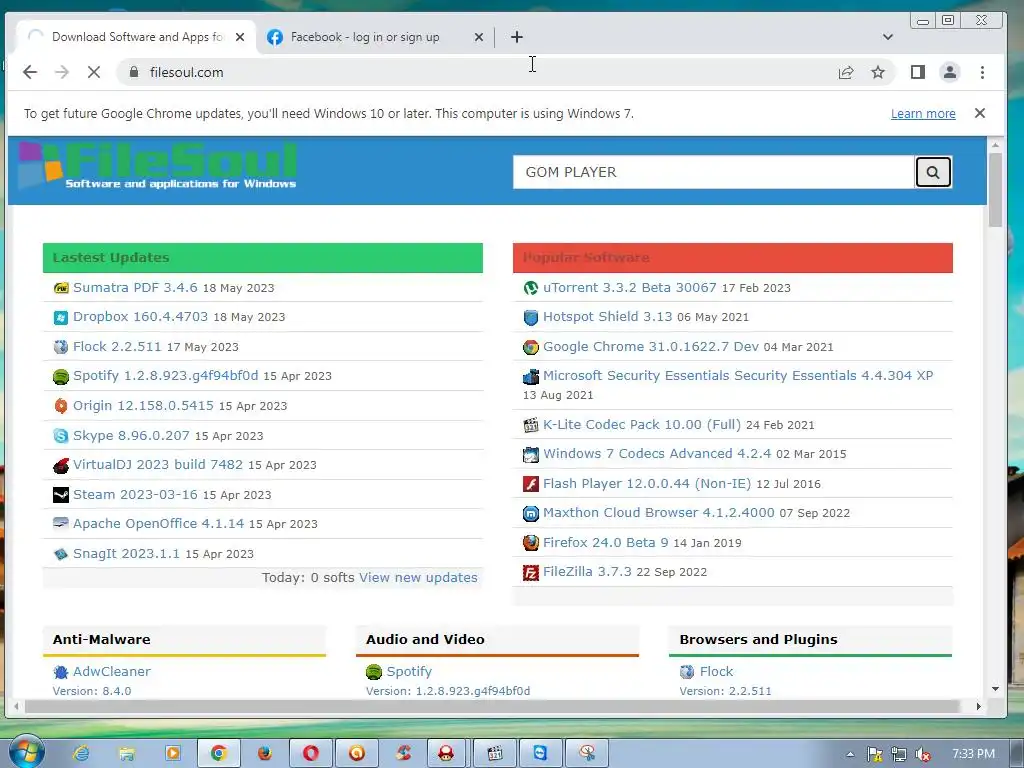
Task: Open Microsoft Security Essentials link
Action: [738, 376]
